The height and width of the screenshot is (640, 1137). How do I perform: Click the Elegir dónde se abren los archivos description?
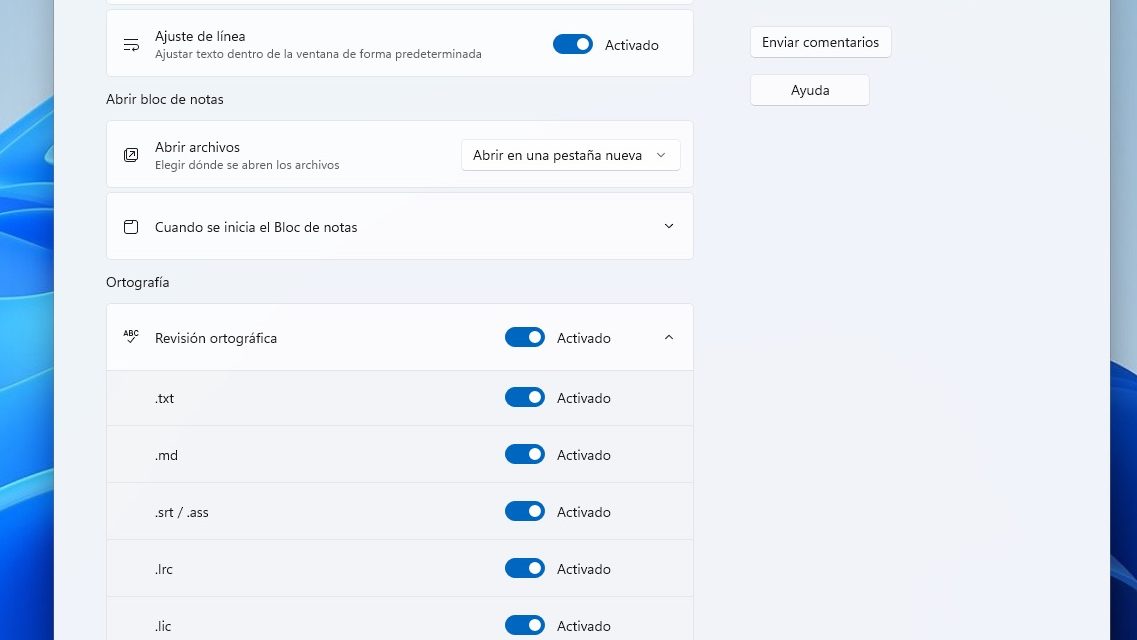(247, 165)
